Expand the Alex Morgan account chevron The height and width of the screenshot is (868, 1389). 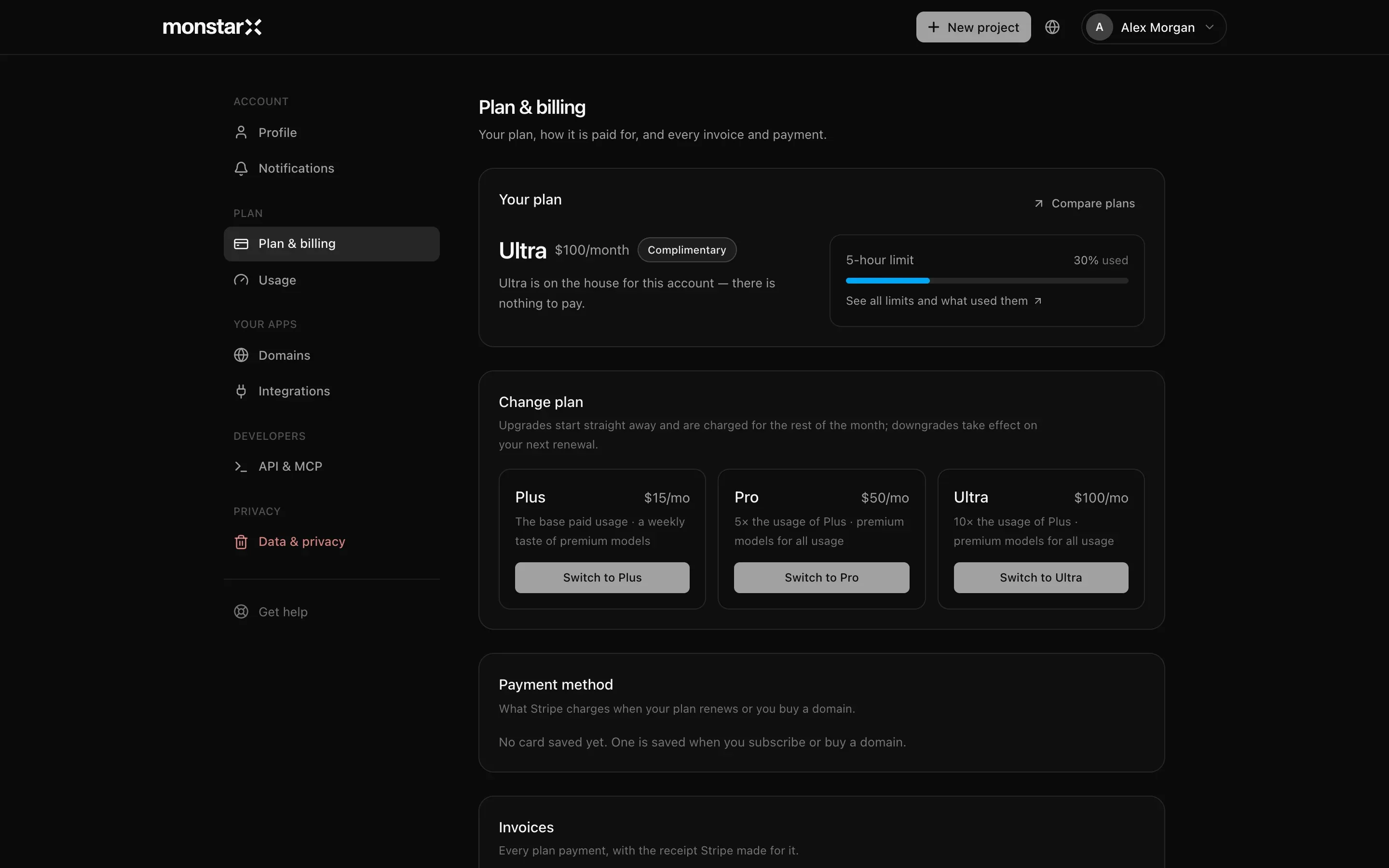(x=1210, y=27)
